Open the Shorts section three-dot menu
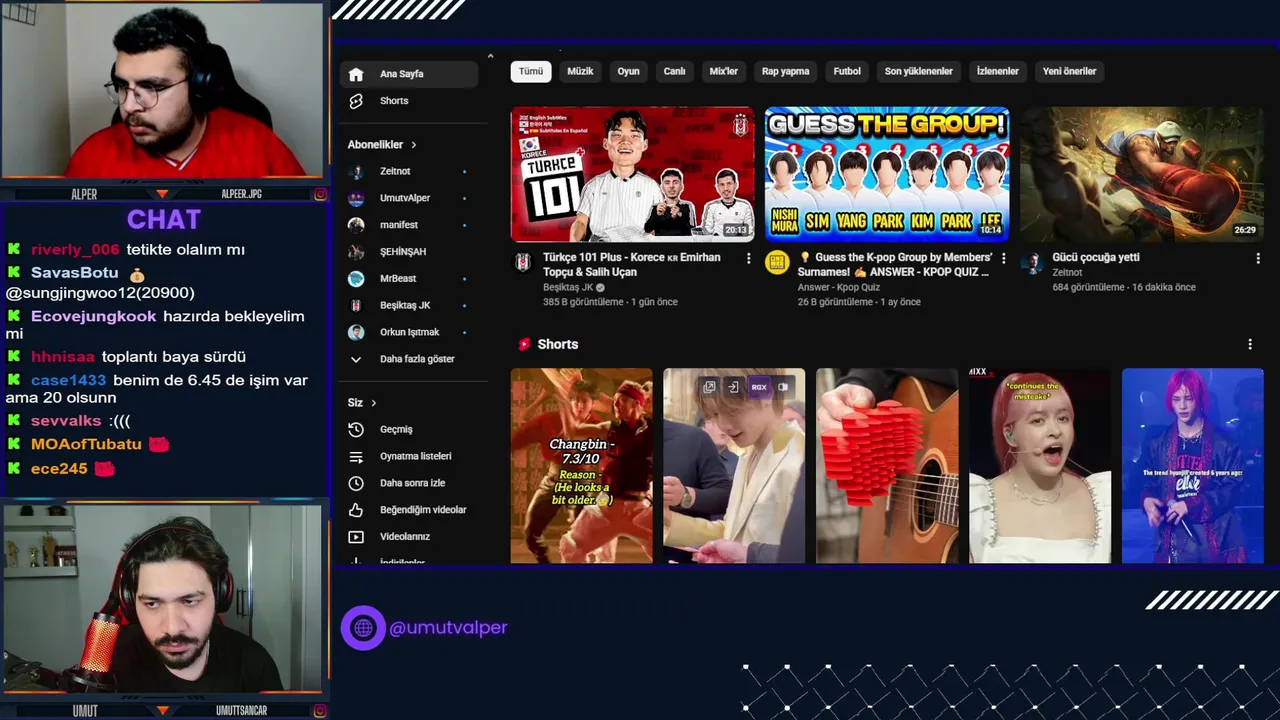1280x720 pixels. pos(1250,344)
